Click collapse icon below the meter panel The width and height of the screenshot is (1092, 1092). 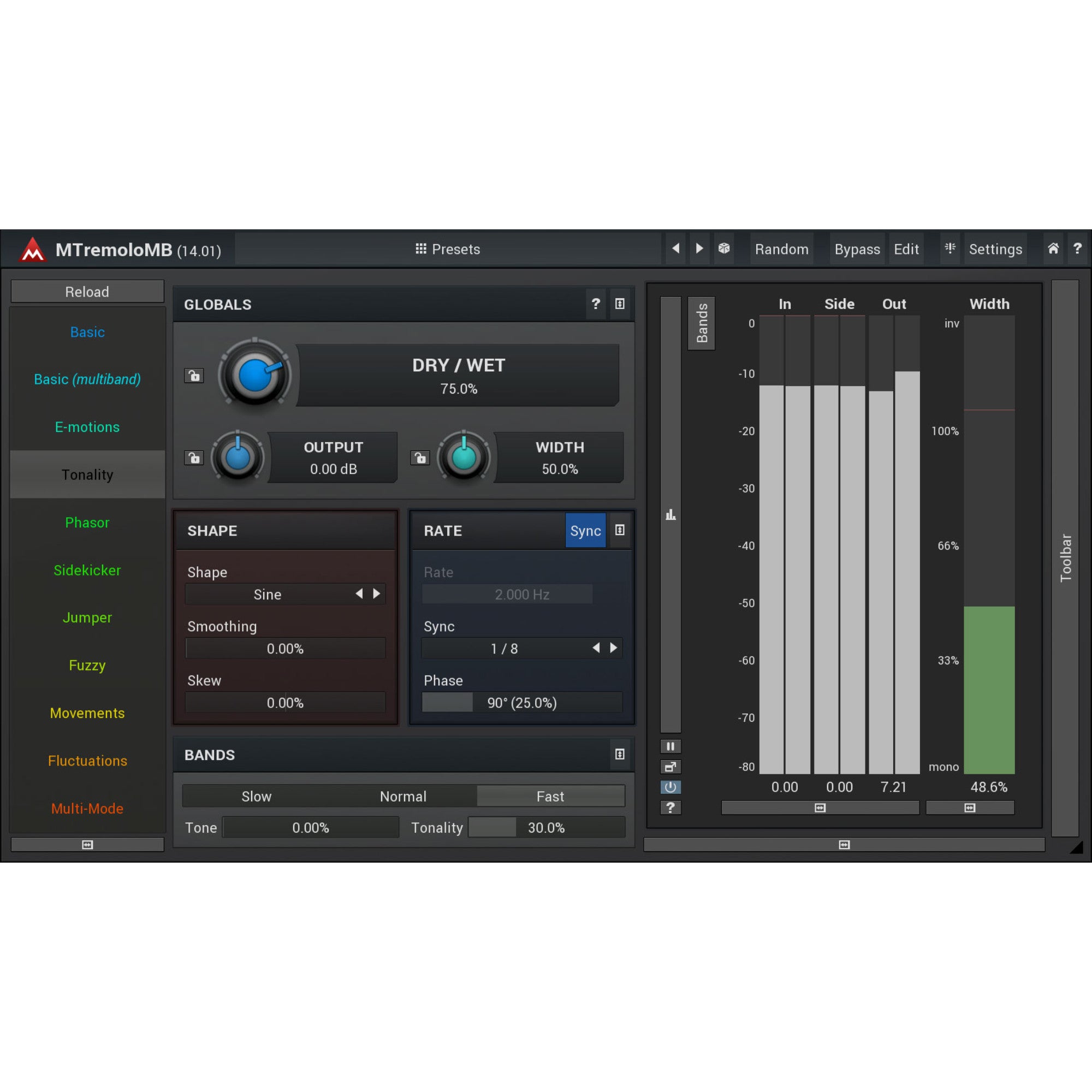click(845, 845)
